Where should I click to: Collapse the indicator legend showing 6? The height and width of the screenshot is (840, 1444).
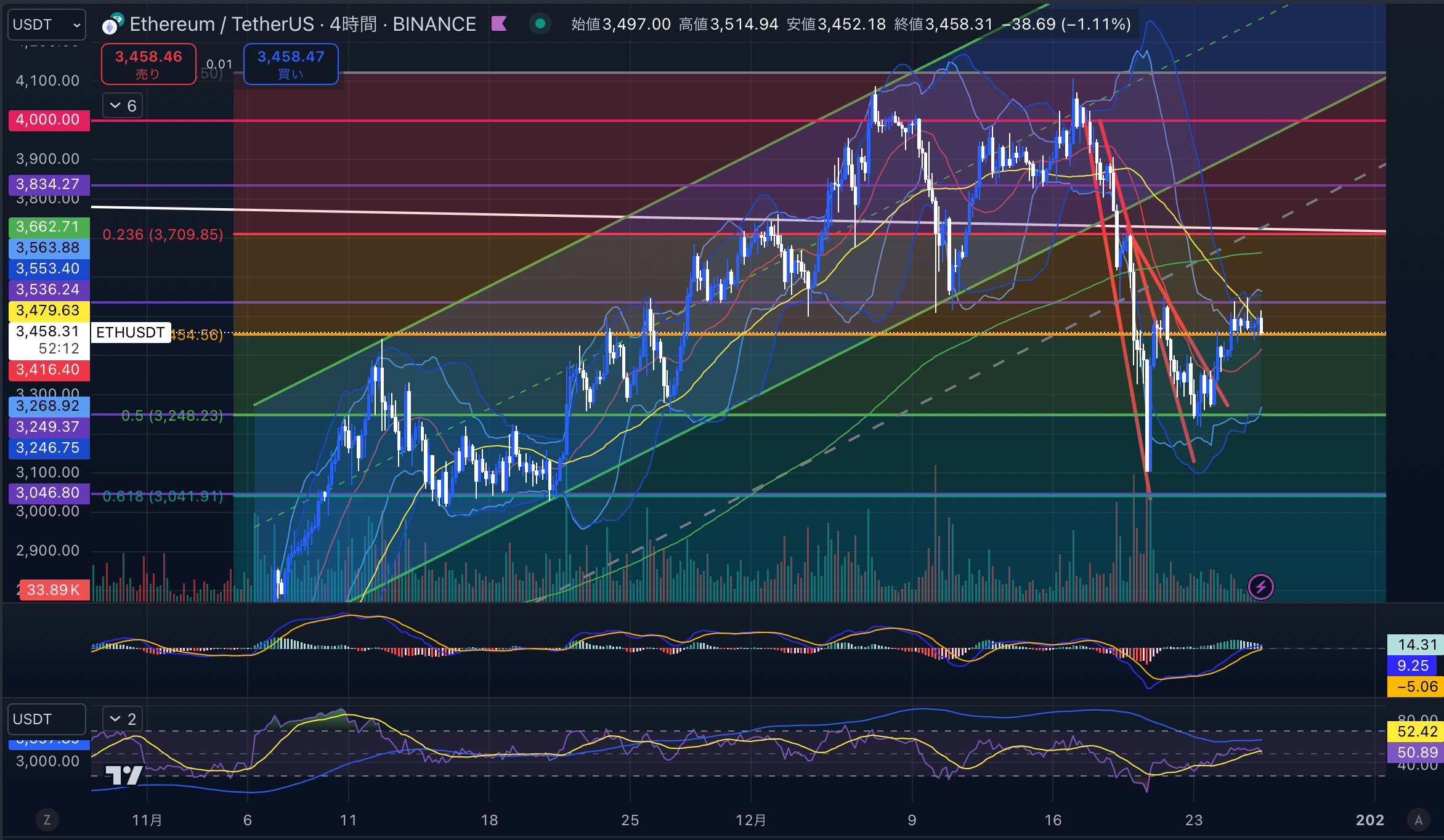[x=123, y=106]
